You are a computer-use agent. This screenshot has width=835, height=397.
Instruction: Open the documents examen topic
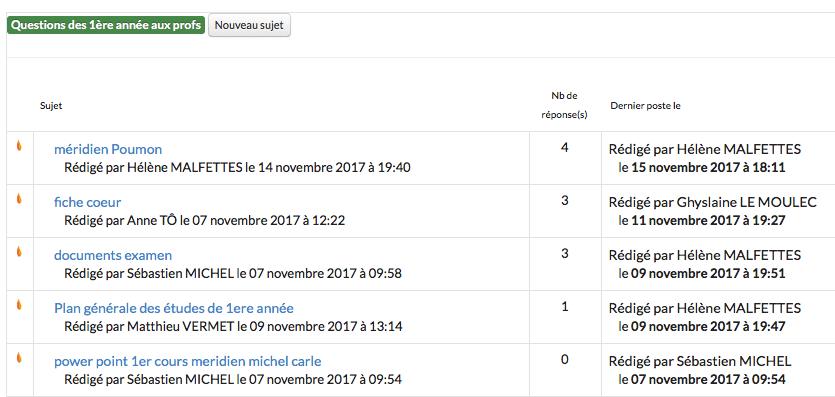click(x=113, y=255)
